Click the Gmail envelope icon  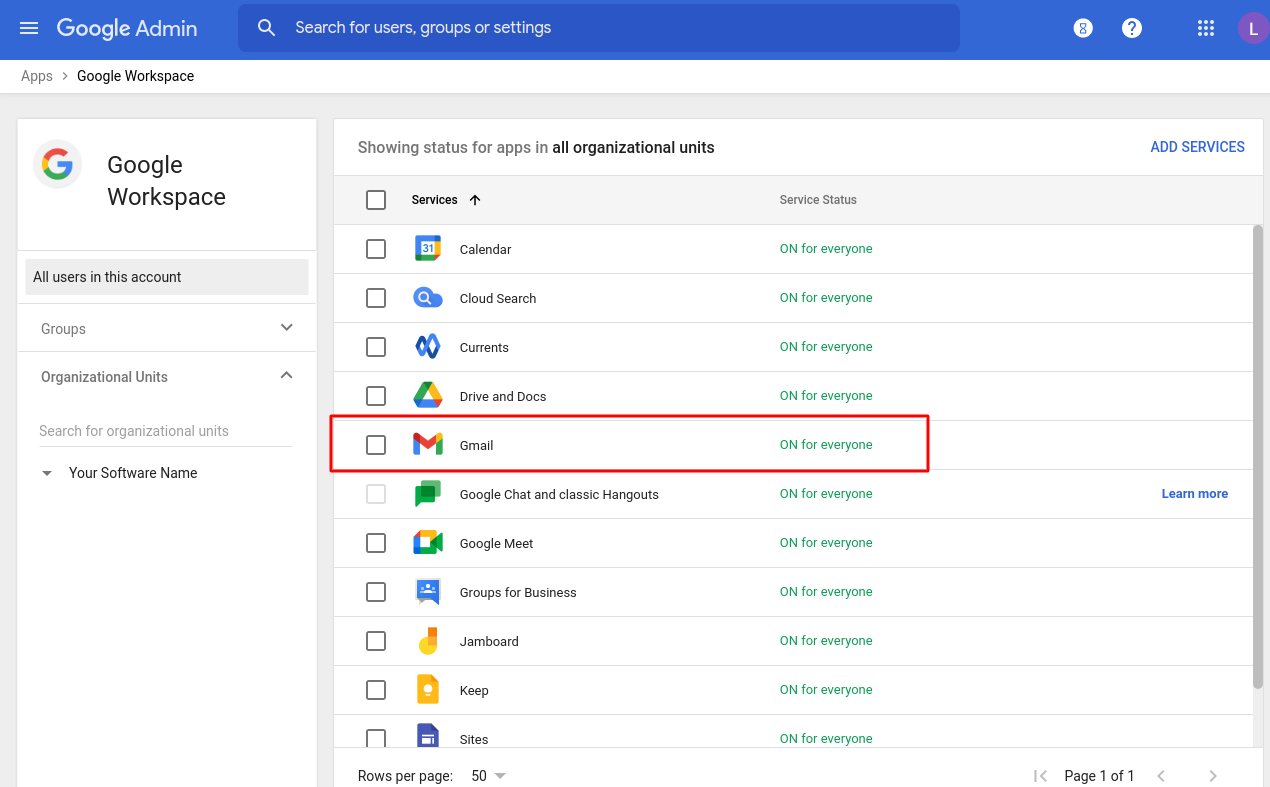pos(428,445)
